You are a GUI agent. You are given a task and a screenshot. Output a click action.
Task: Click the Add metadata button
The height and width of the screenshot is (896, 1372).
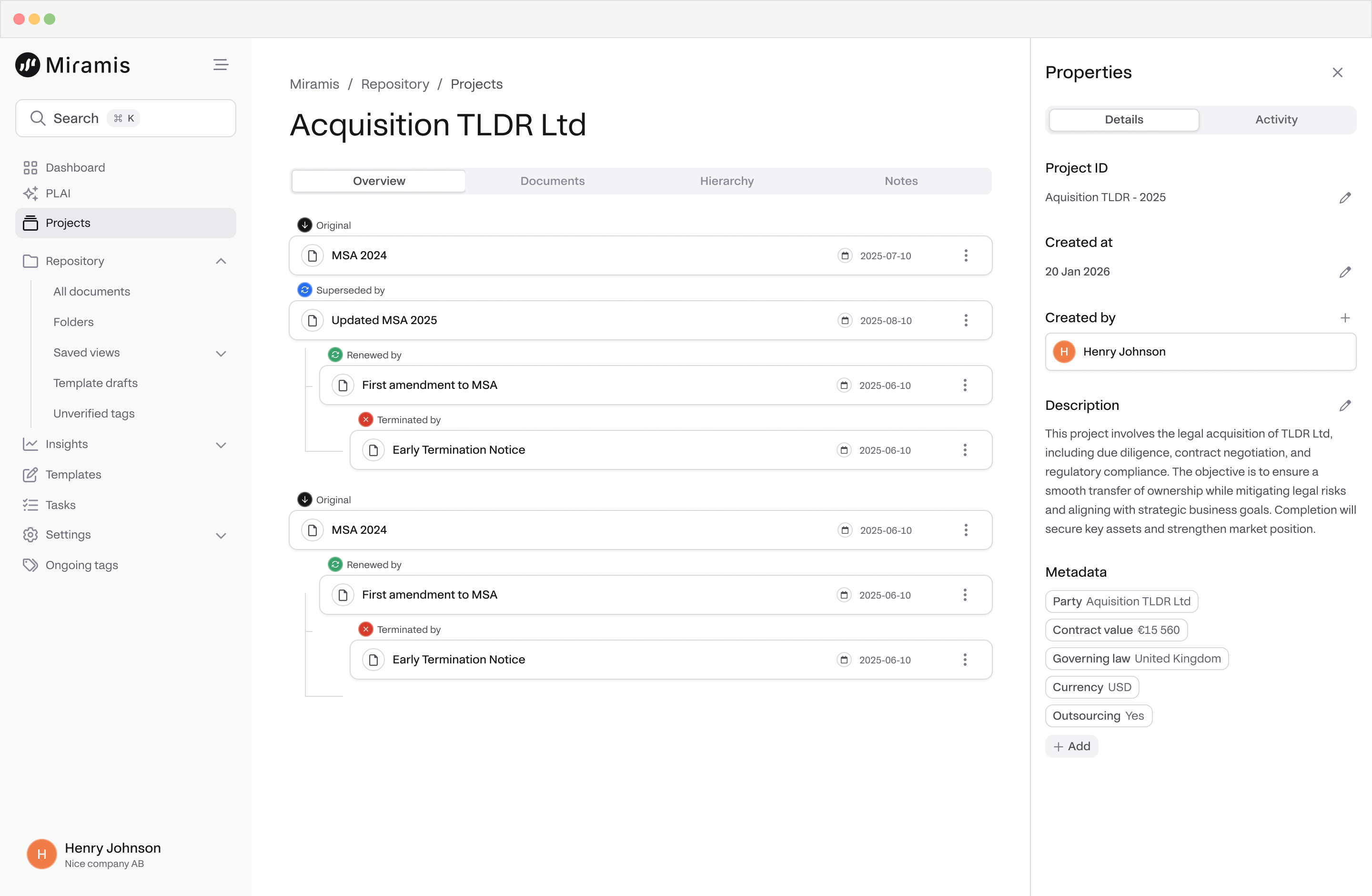[1072, 746]
